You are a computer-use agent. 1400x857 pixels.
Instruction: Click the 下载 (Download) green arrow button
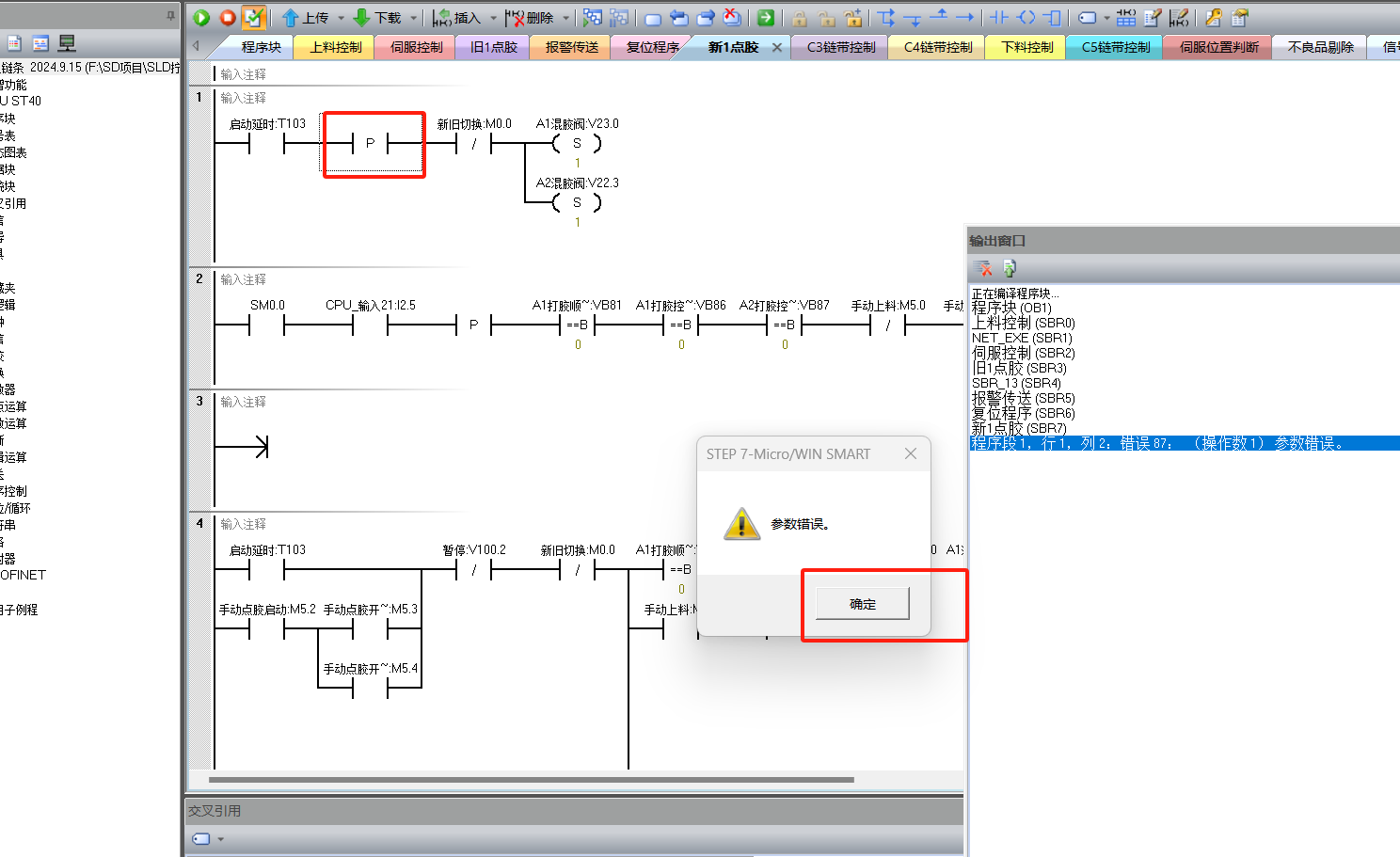[376, 18]
